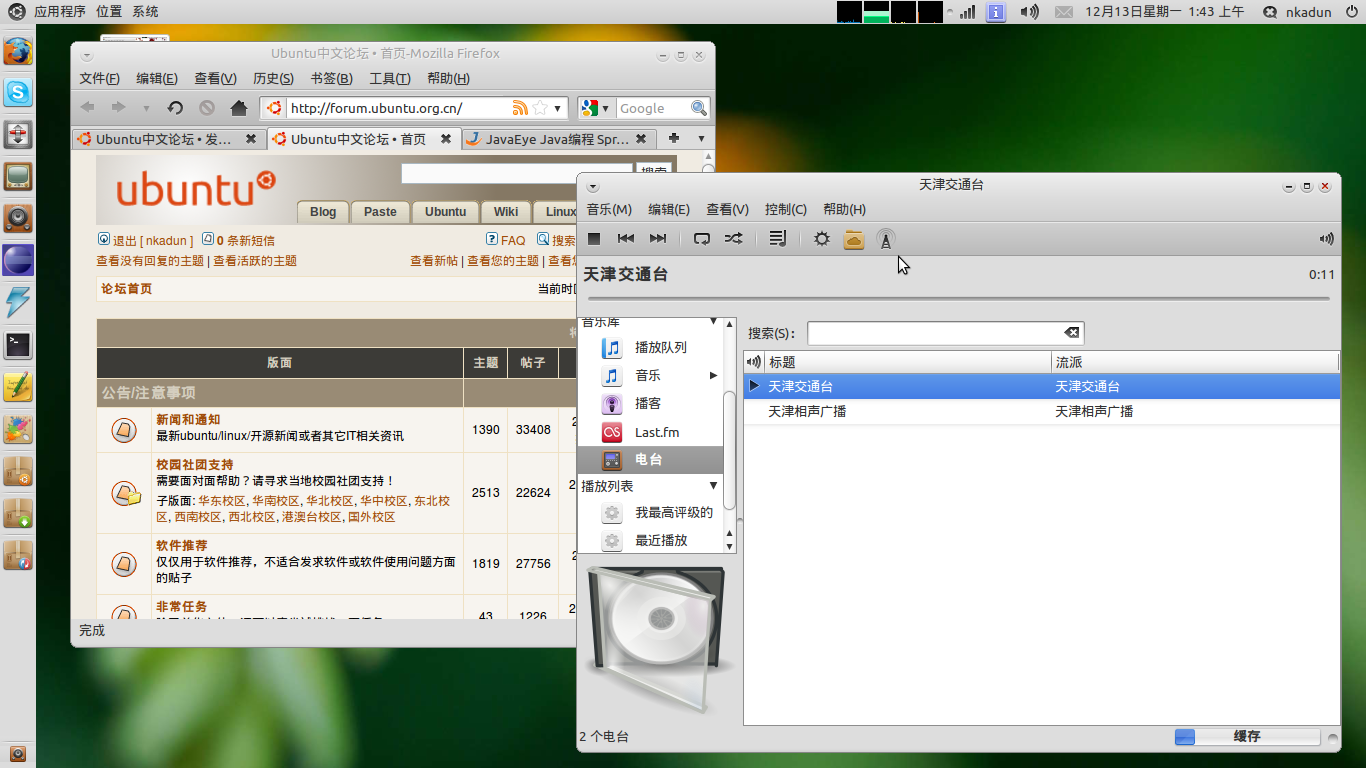The image size is (1366, 768).
Task: Click the RSS feed icon in address bar
Action: pyautogui.click(x=520, y=108)
